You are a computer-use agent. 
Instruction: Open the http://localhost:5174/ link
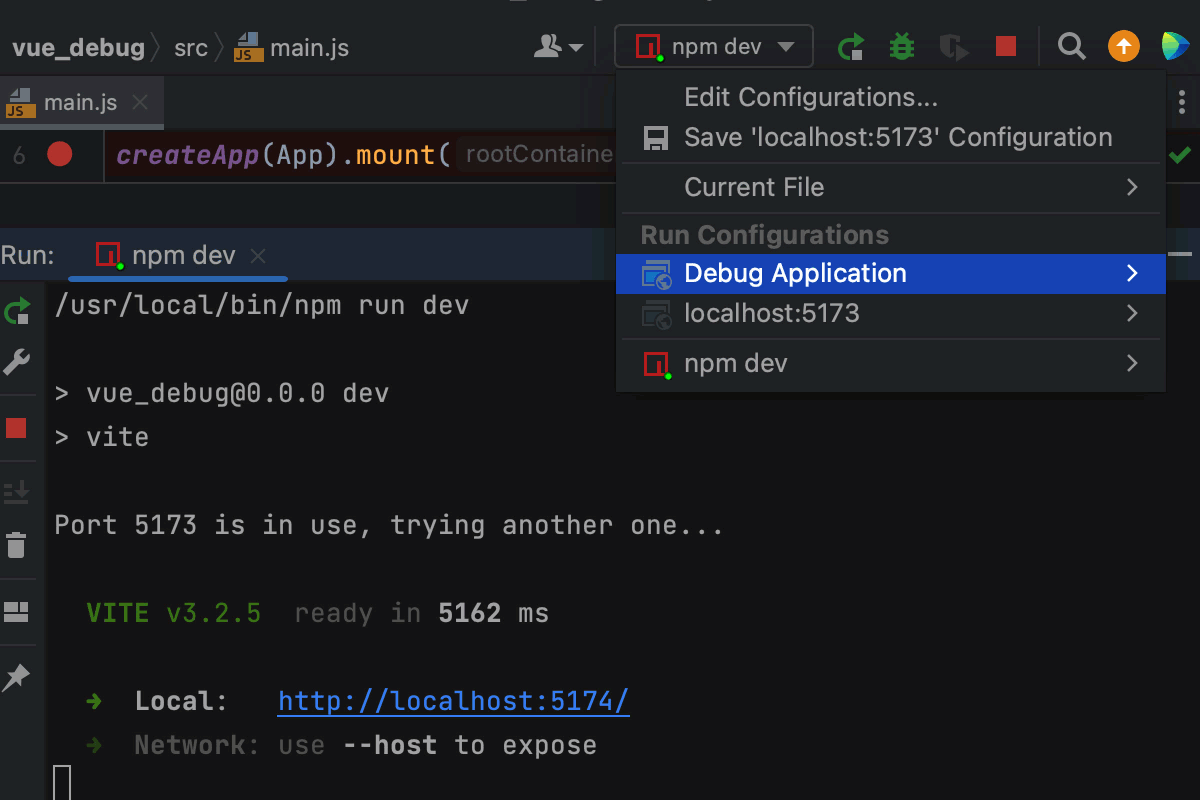[453, 701]
